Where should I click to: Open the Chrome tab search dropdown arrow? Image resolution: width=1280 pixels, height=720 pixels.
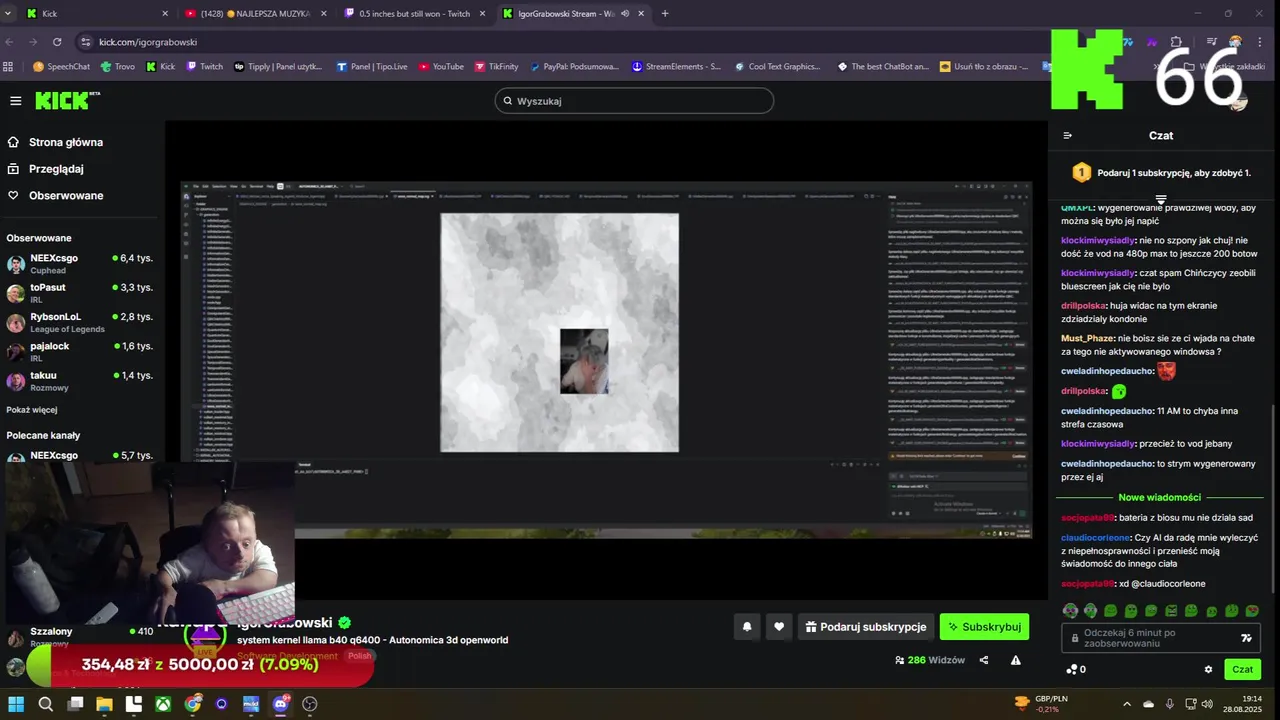tap(9, 14)
